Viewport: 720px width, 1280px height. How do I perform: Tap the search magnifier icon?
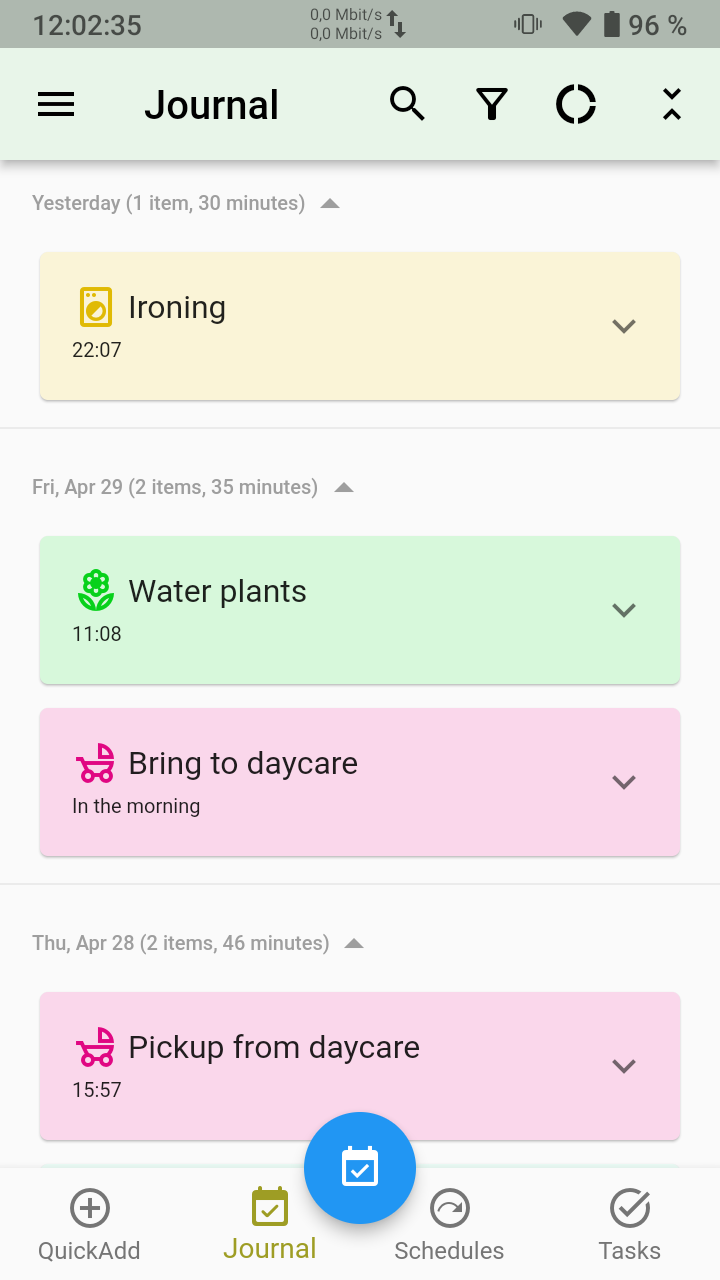point(407,104)
